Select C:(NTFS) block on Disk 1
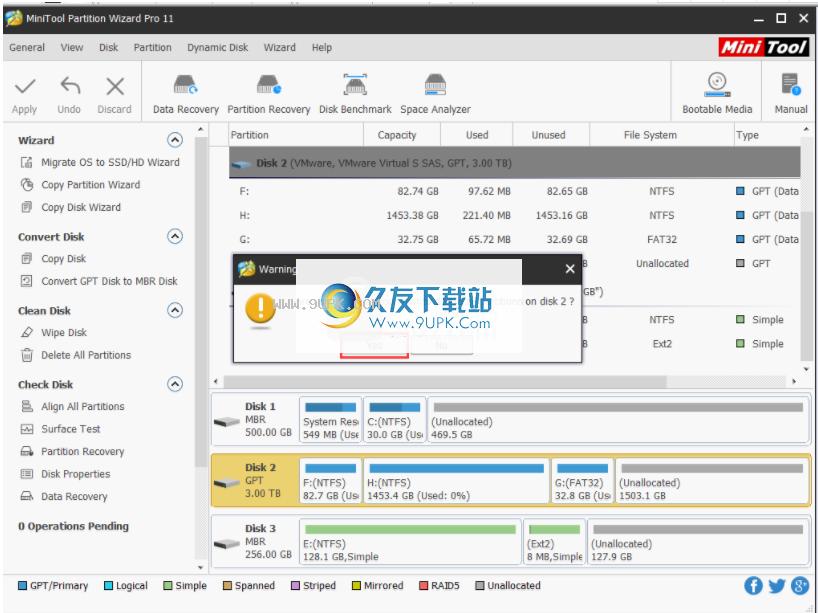Screen dimensions: 818x613 pos(394,420)
